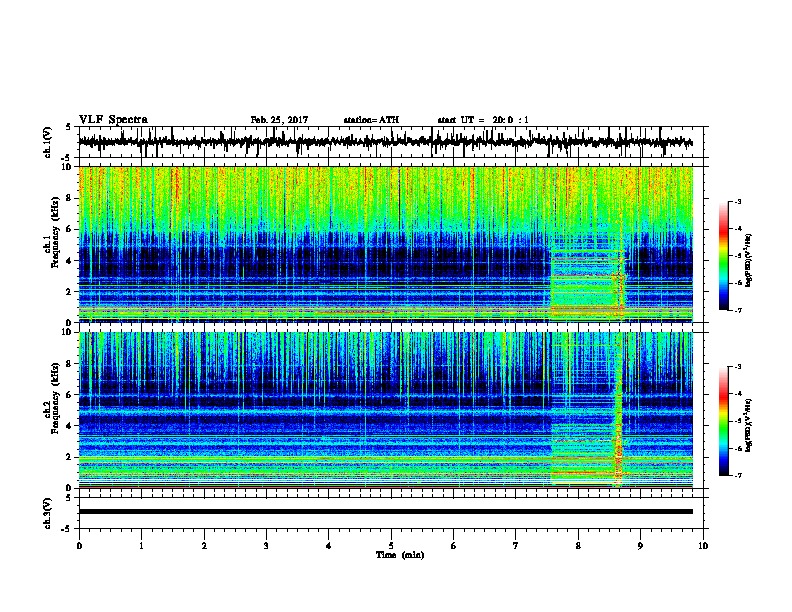Click the ch.3(V) axis label
The height and width of the screenshot is (612, 792).
[x=47, y=513]
